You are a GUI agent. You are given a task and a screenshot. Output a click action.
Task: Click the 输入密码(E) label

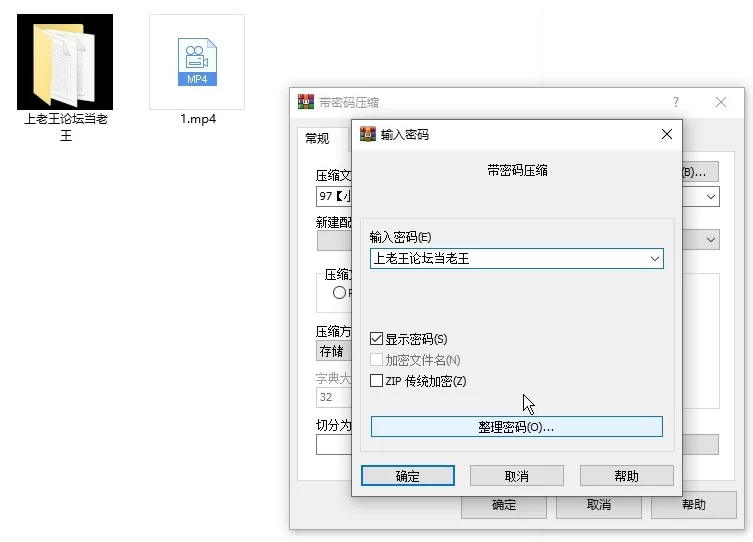pyautogui.click(x=401, y=237)
